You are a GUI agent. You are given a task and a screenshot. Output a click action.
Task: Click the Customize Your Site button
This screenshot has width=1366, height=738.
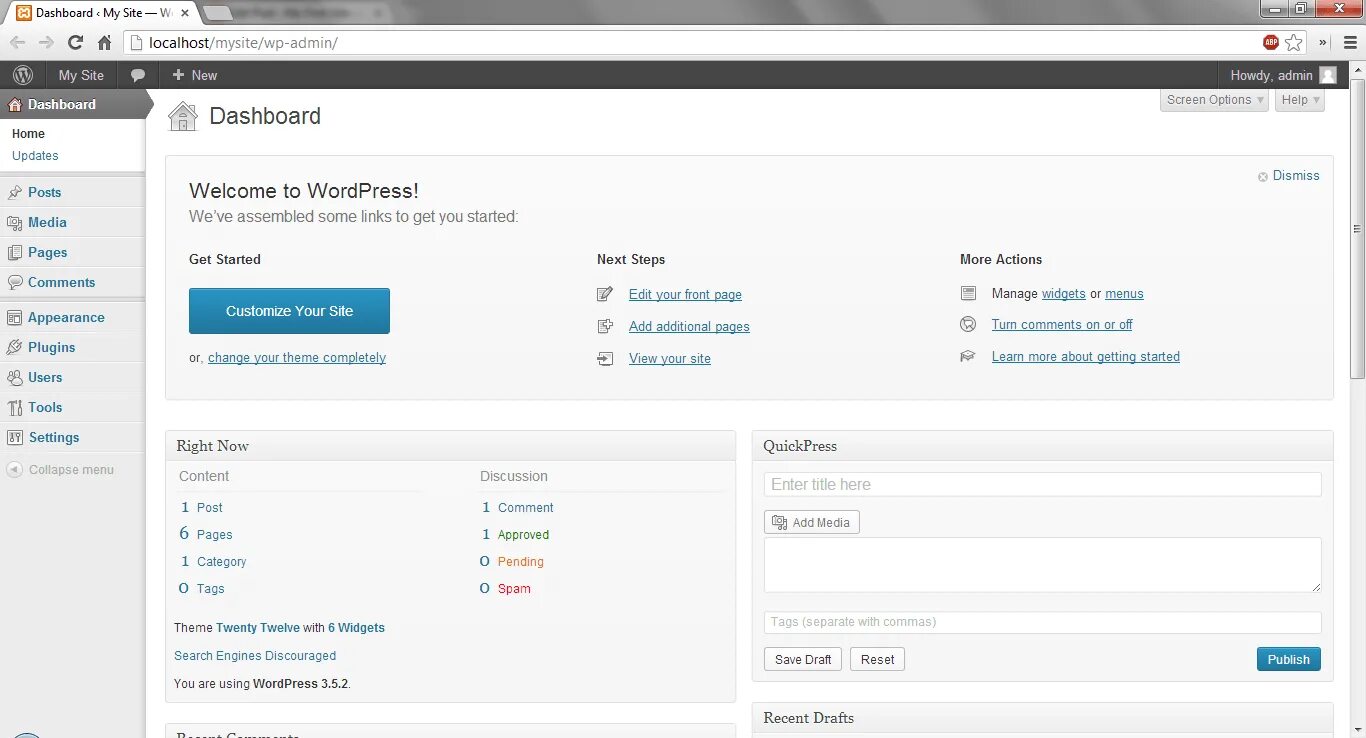tap(289, 311)
